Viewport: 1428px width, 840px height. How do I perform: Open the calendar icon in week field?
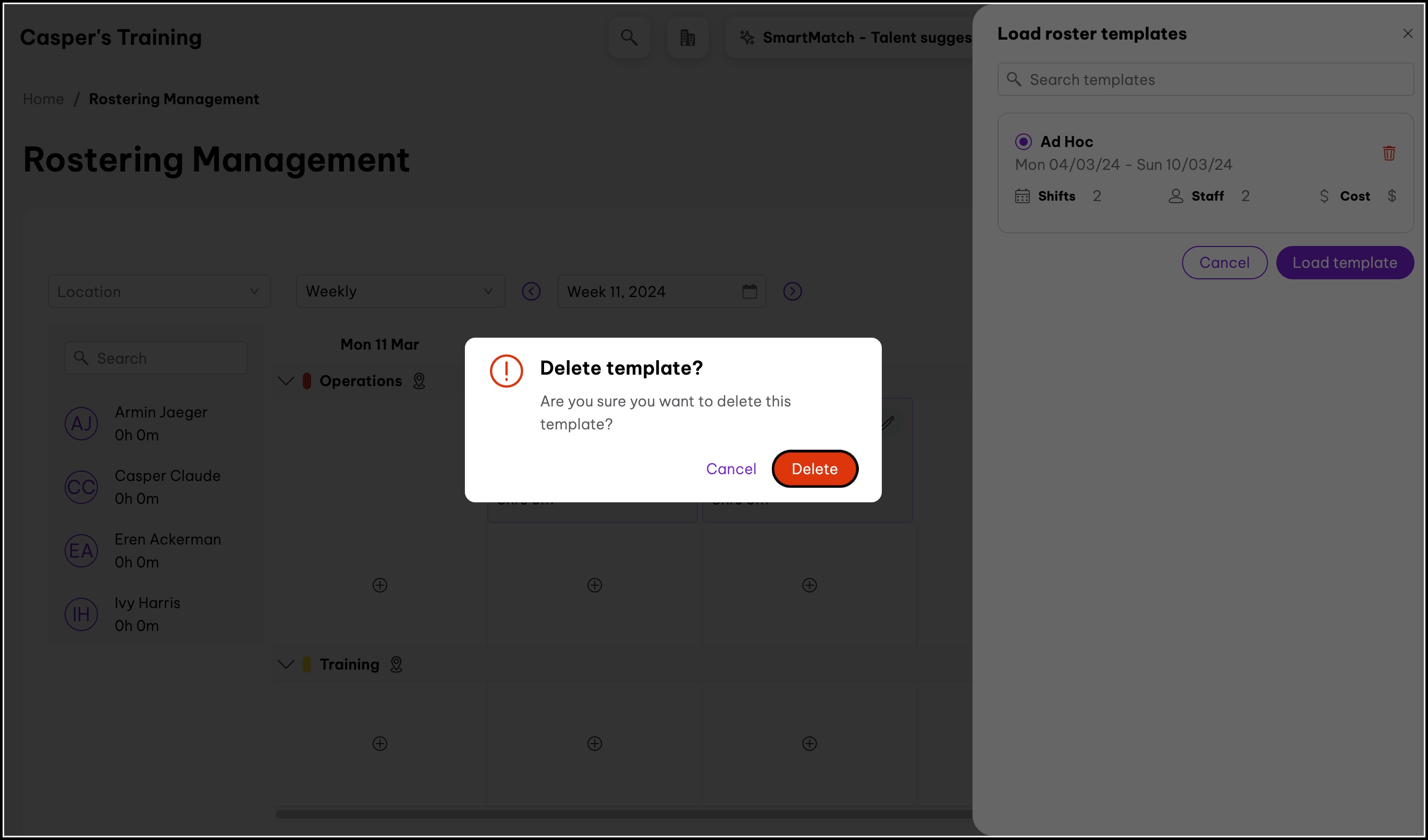pos(749,291)
